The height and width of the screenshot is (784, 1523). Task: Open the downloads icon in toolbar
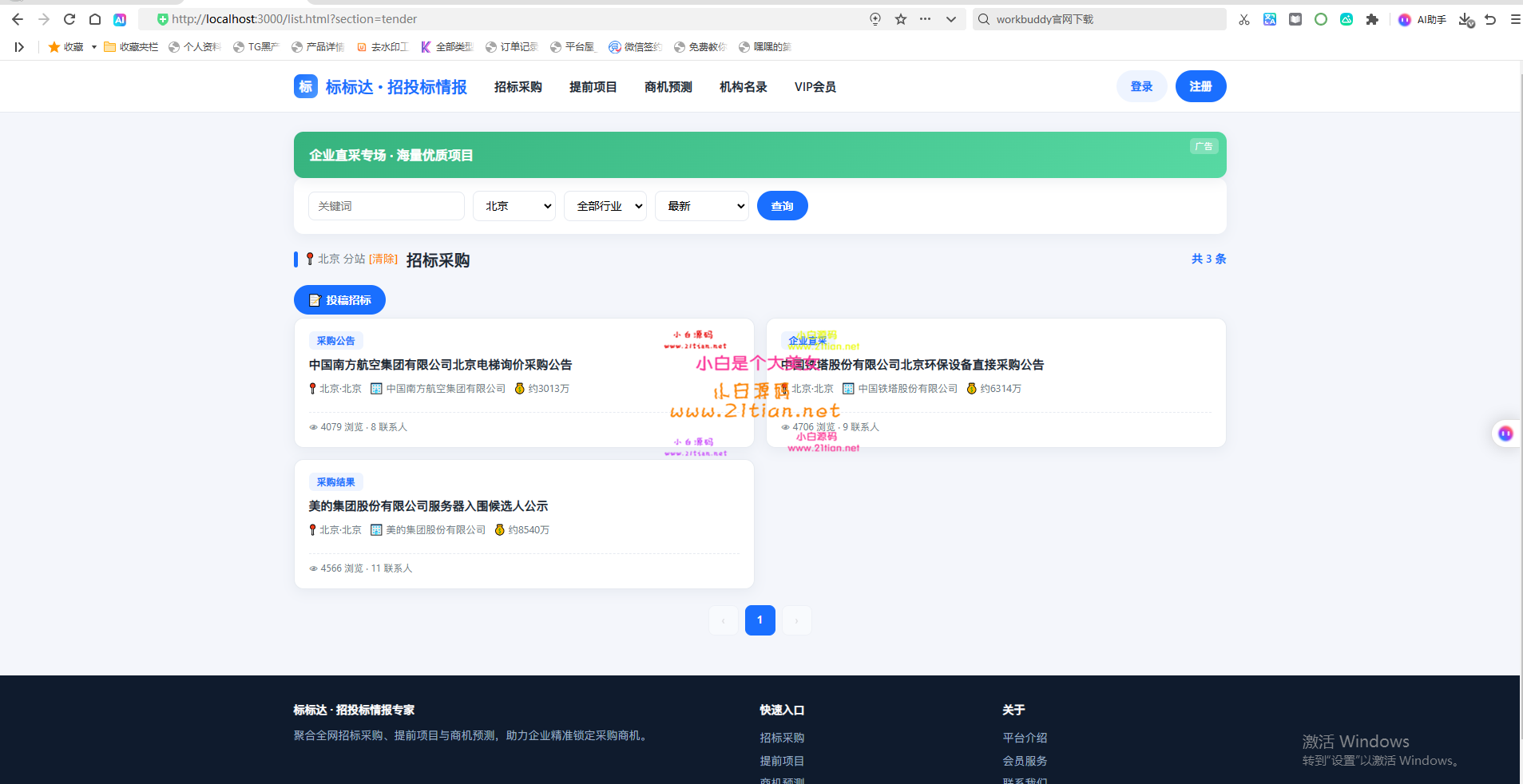click(x=1465, y=19)
